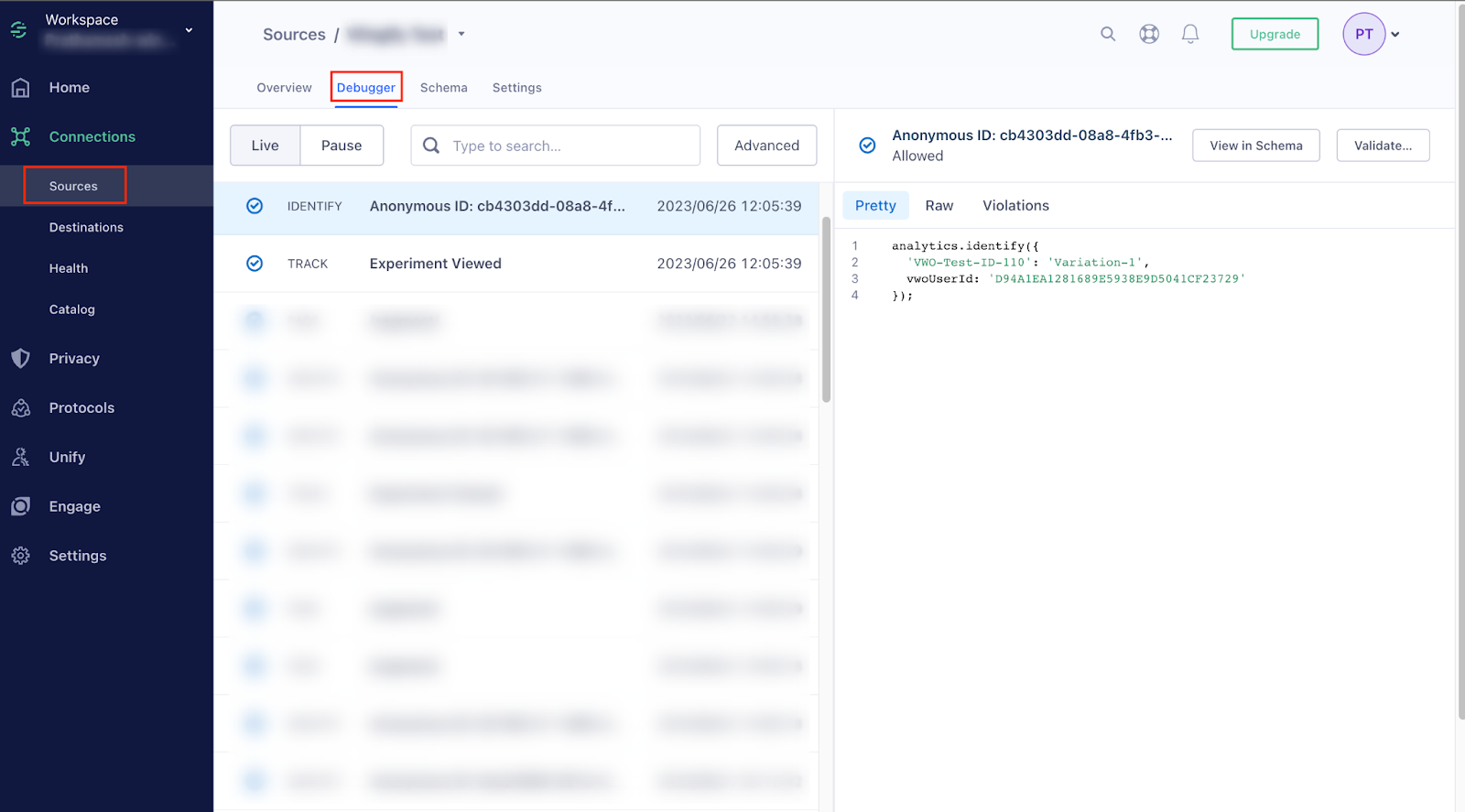Pause the debugger stream

coord(342,146)
